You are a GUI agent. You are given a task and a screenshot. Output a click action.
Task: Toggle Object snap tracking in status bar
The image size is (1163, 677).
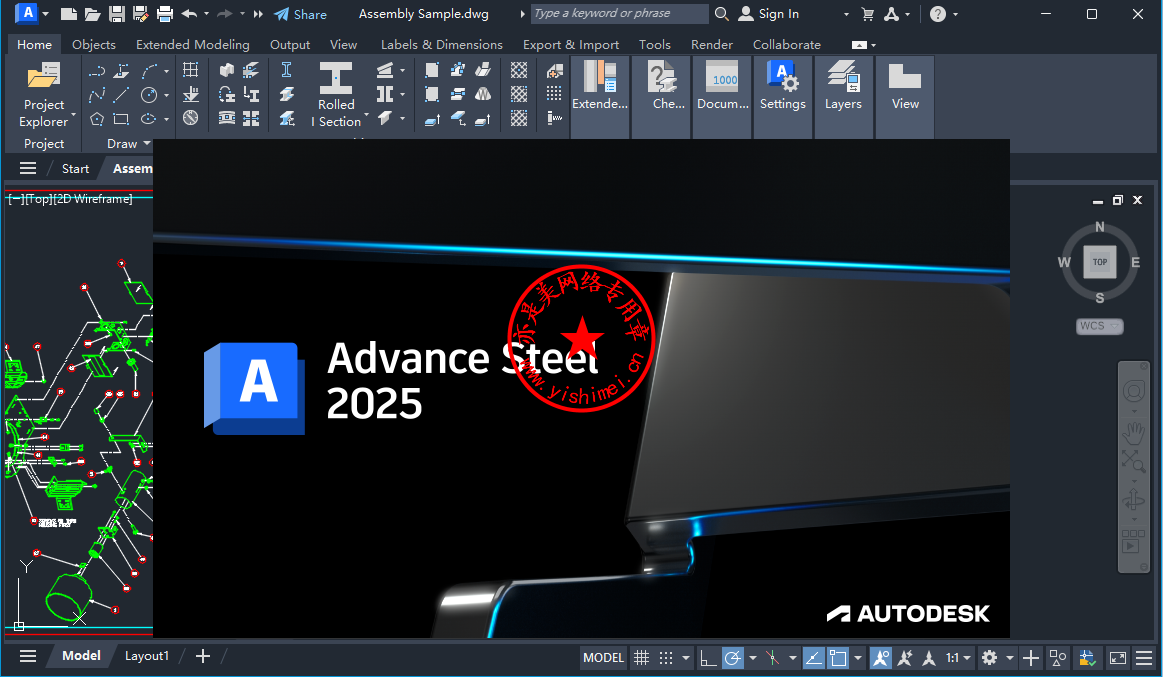(x=814, y=658)
